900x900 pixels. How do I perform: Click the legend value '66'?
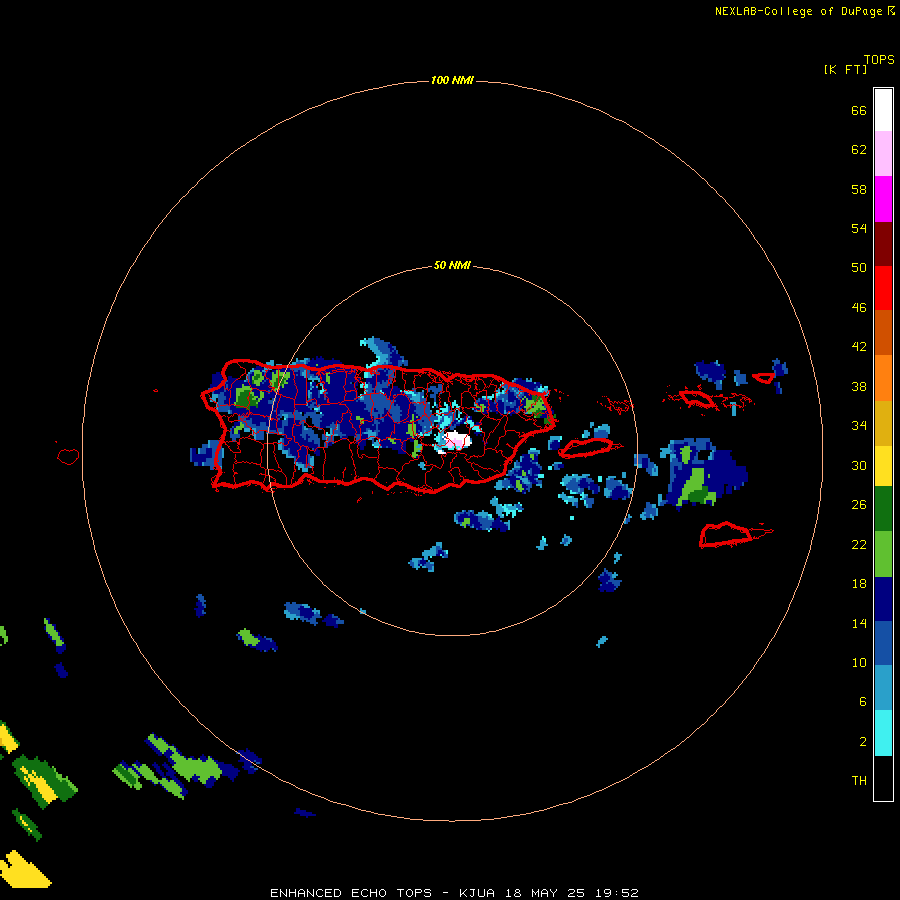(x=859, y=111)
